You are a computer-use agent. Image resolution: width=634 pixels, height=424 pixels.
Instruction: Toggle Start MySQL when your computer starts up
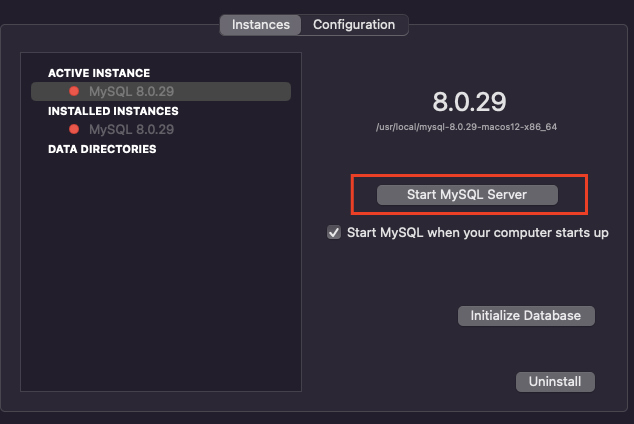point(334,233)
